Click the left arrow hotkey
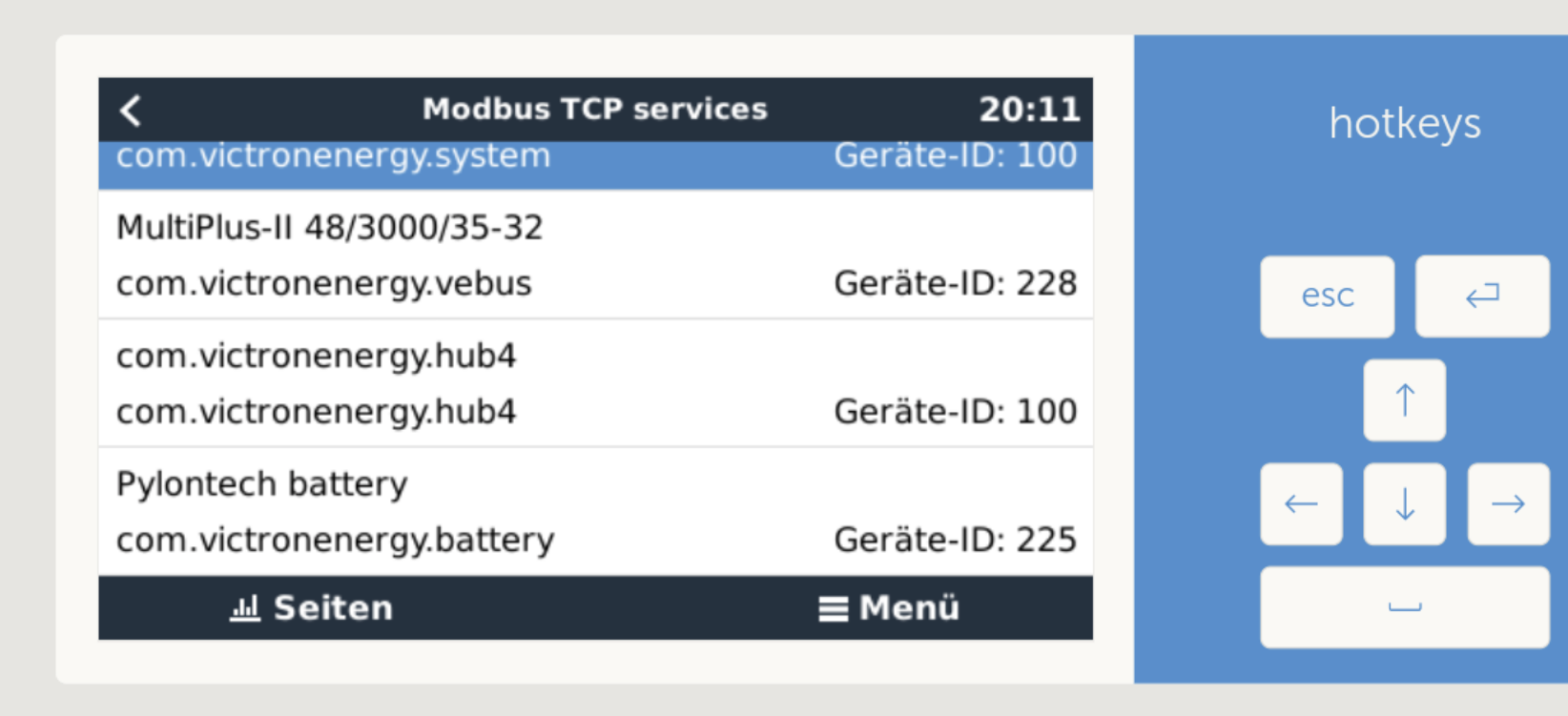 [x=1301, y=504]
